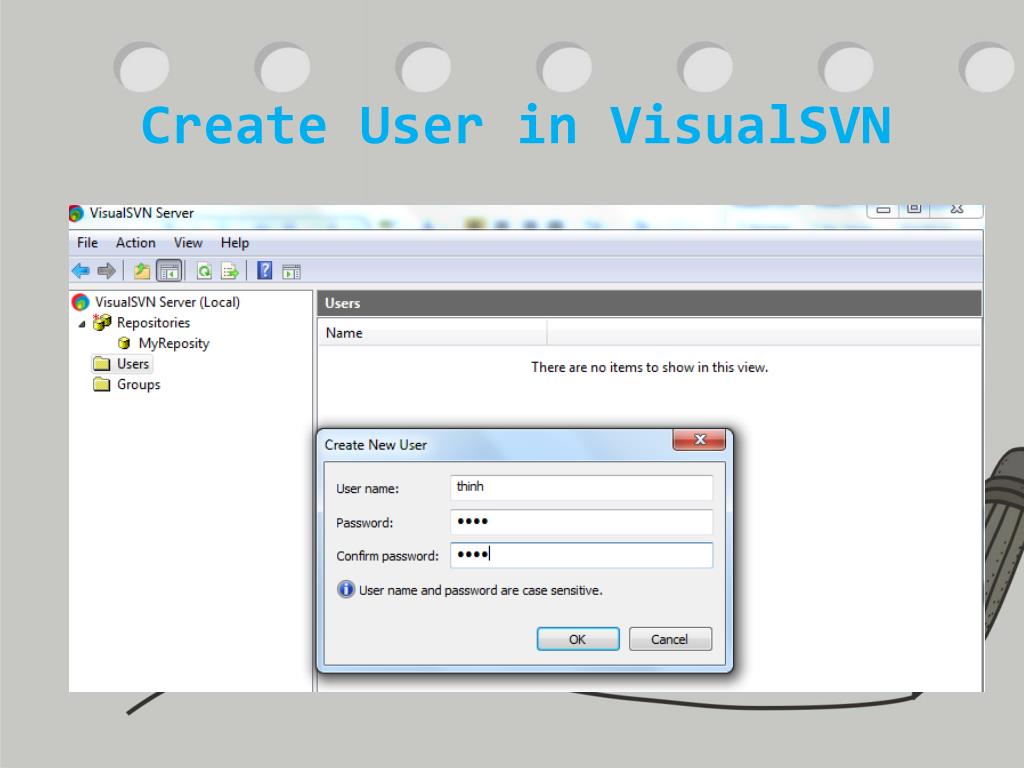Click the Back arrow toolbar icon
Viewport: 1024px width, 768px height.
click(80, 270)
